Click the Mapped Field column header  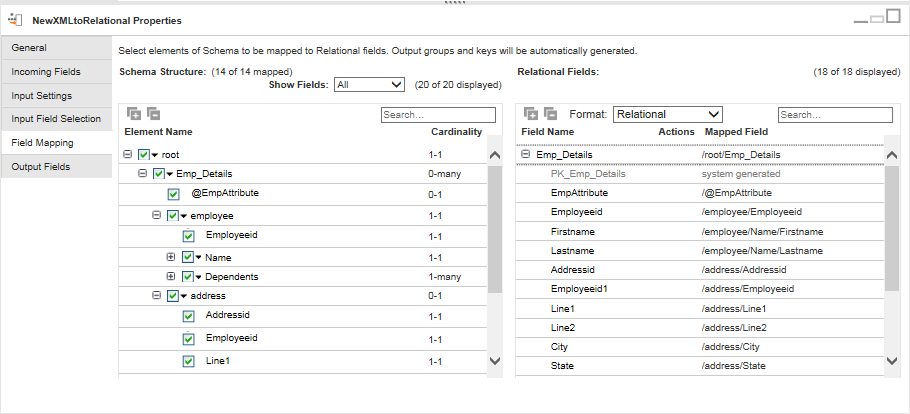click(x=736, y=132)
